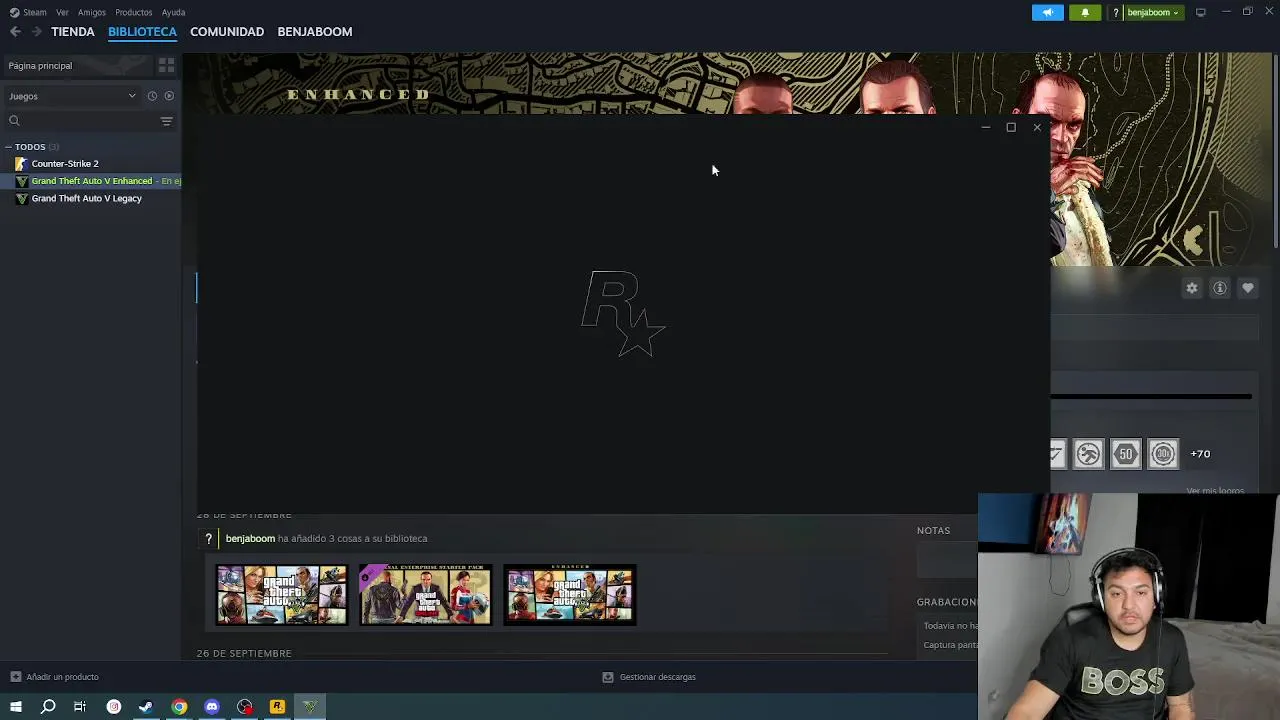Open Steam from the taskbar

click(146, 707)
